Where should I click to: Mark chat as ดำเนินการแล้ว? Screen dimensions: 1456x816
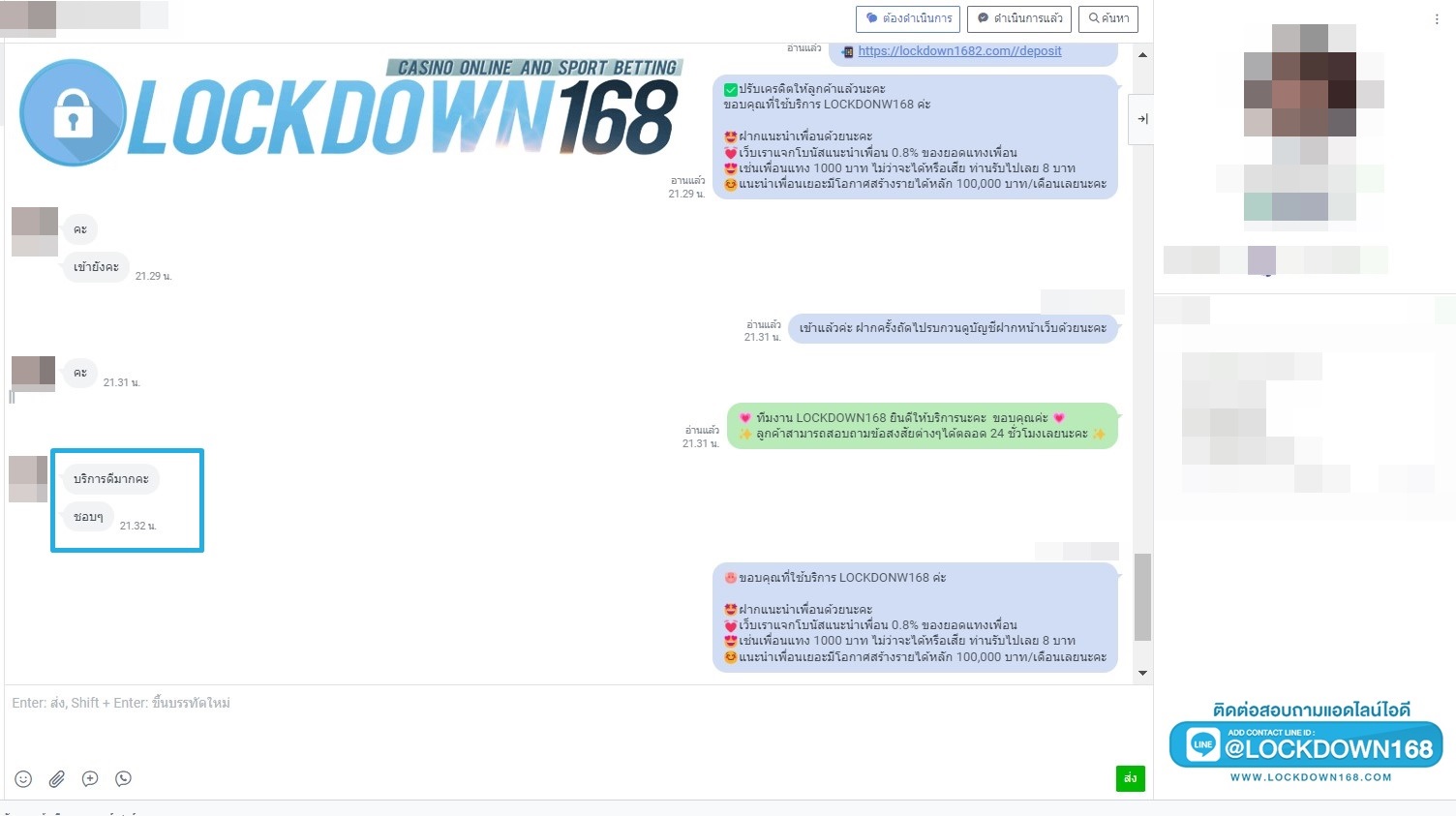click(x=1019, y=18)
